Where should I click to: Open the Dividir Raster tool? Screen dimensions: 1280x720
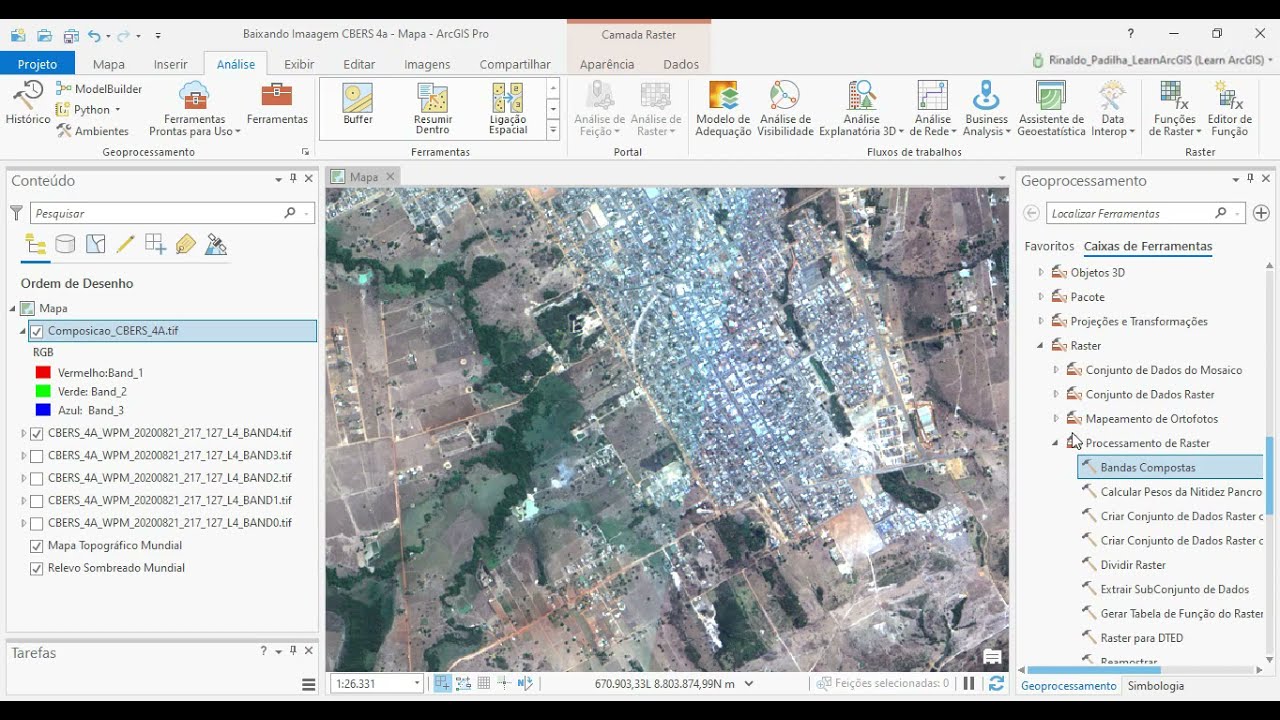click(x=1133, y=565)
